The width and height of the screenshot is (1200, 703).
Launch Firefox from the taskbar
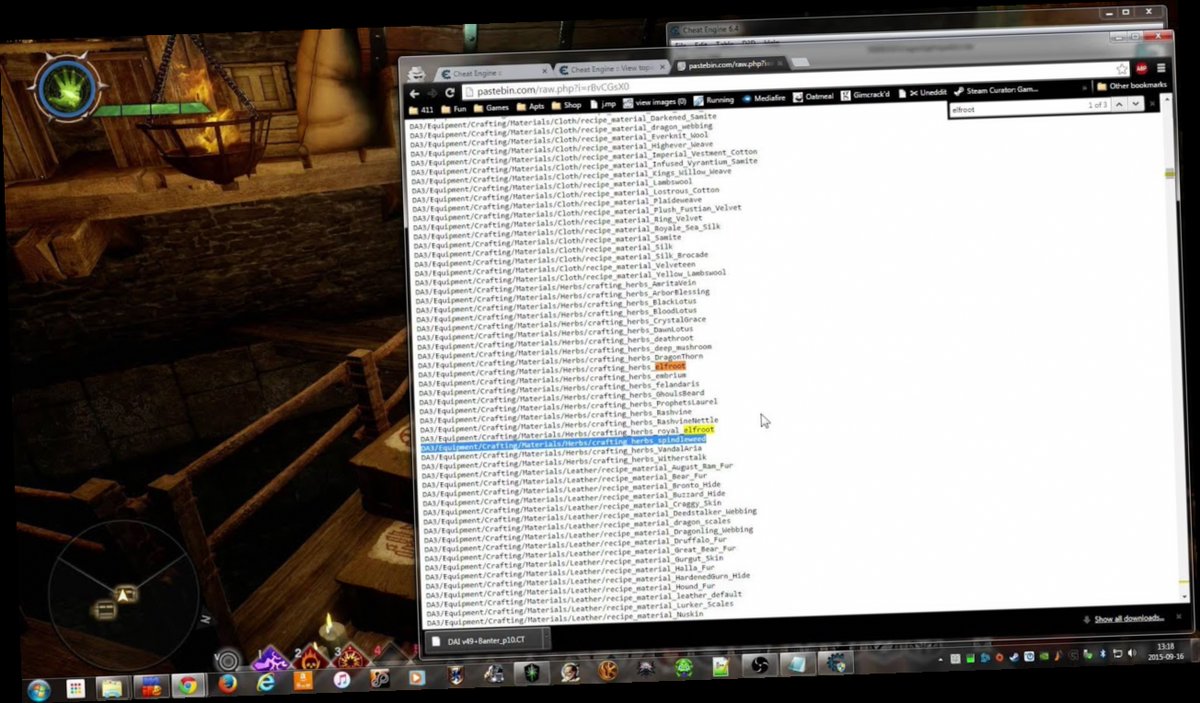click(227, 684)
